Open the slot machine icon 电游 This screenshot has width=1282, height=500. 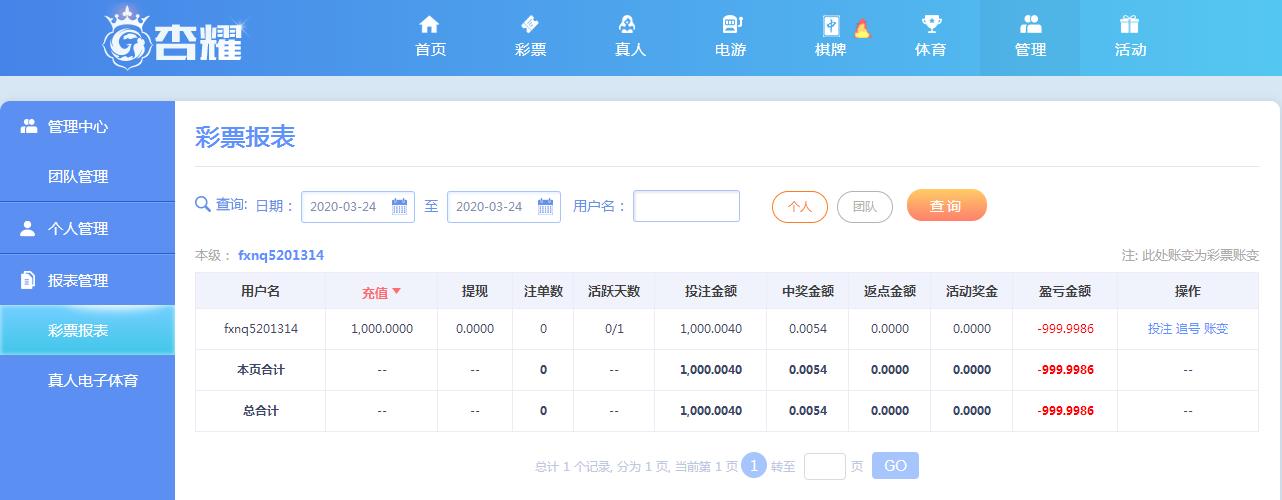coord(730,26)
